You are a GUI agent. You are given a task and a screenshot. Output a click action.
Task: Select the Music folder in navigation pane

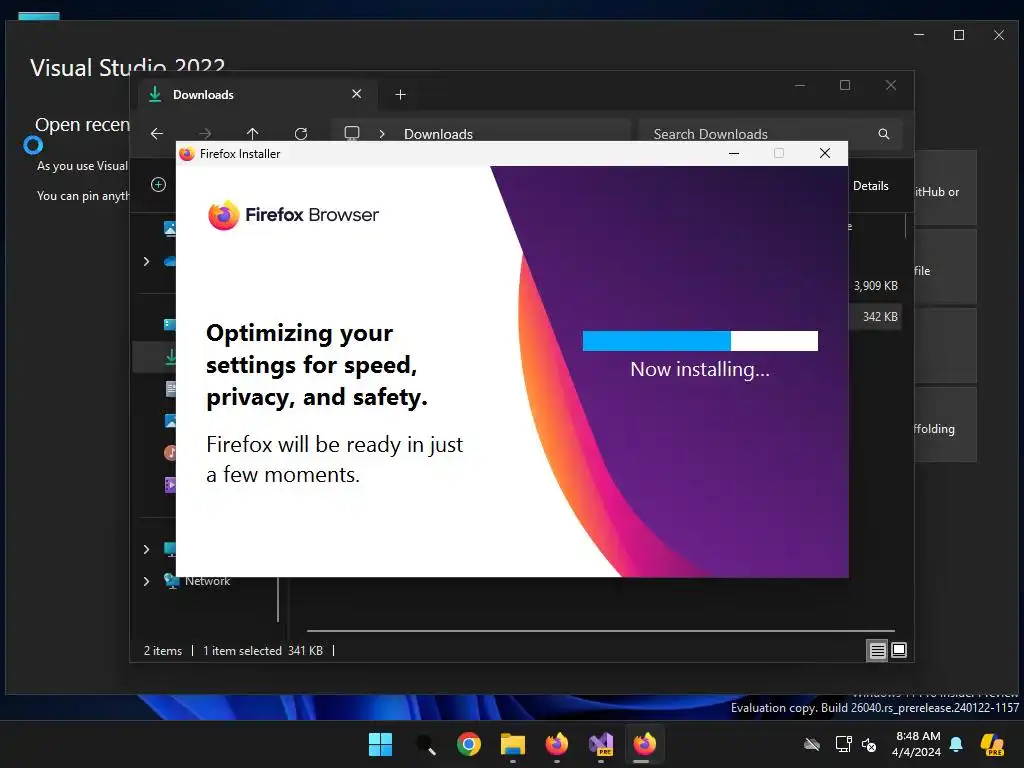[x=170, y=452]
